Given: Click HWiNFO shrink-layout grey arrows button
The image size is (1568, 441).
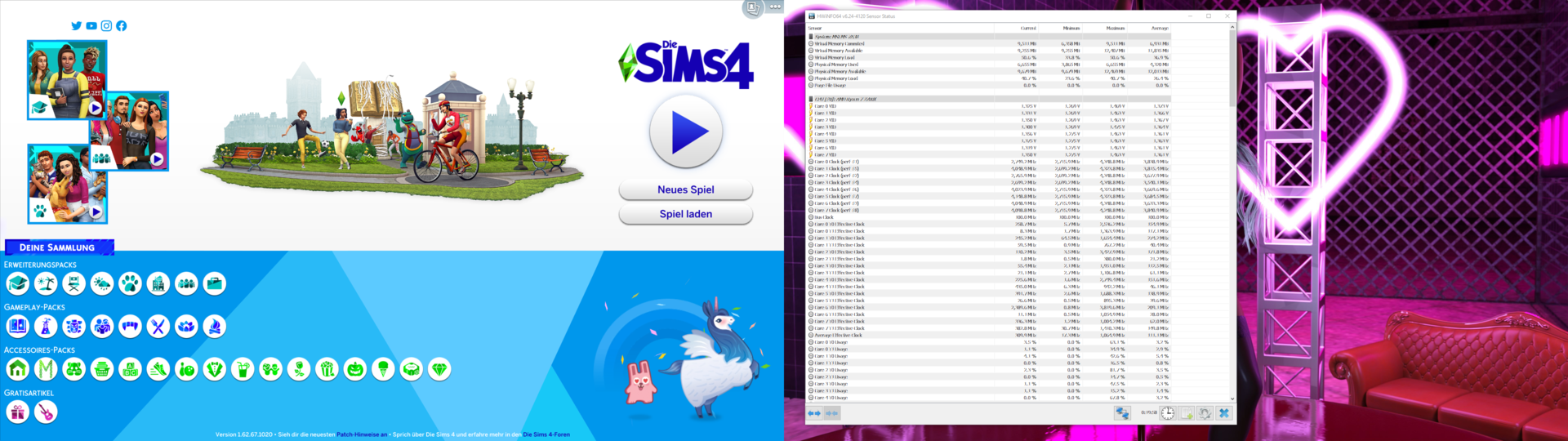Looking at the screenshot, I should [831, 413].
